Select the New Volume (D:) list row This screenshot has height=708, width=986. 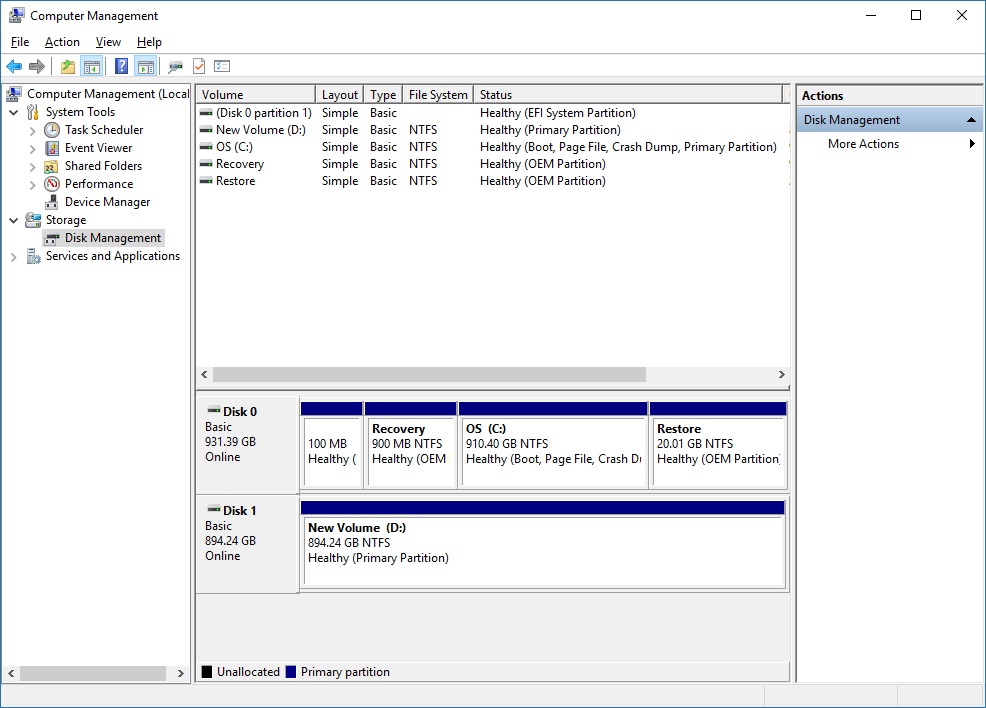493,130
